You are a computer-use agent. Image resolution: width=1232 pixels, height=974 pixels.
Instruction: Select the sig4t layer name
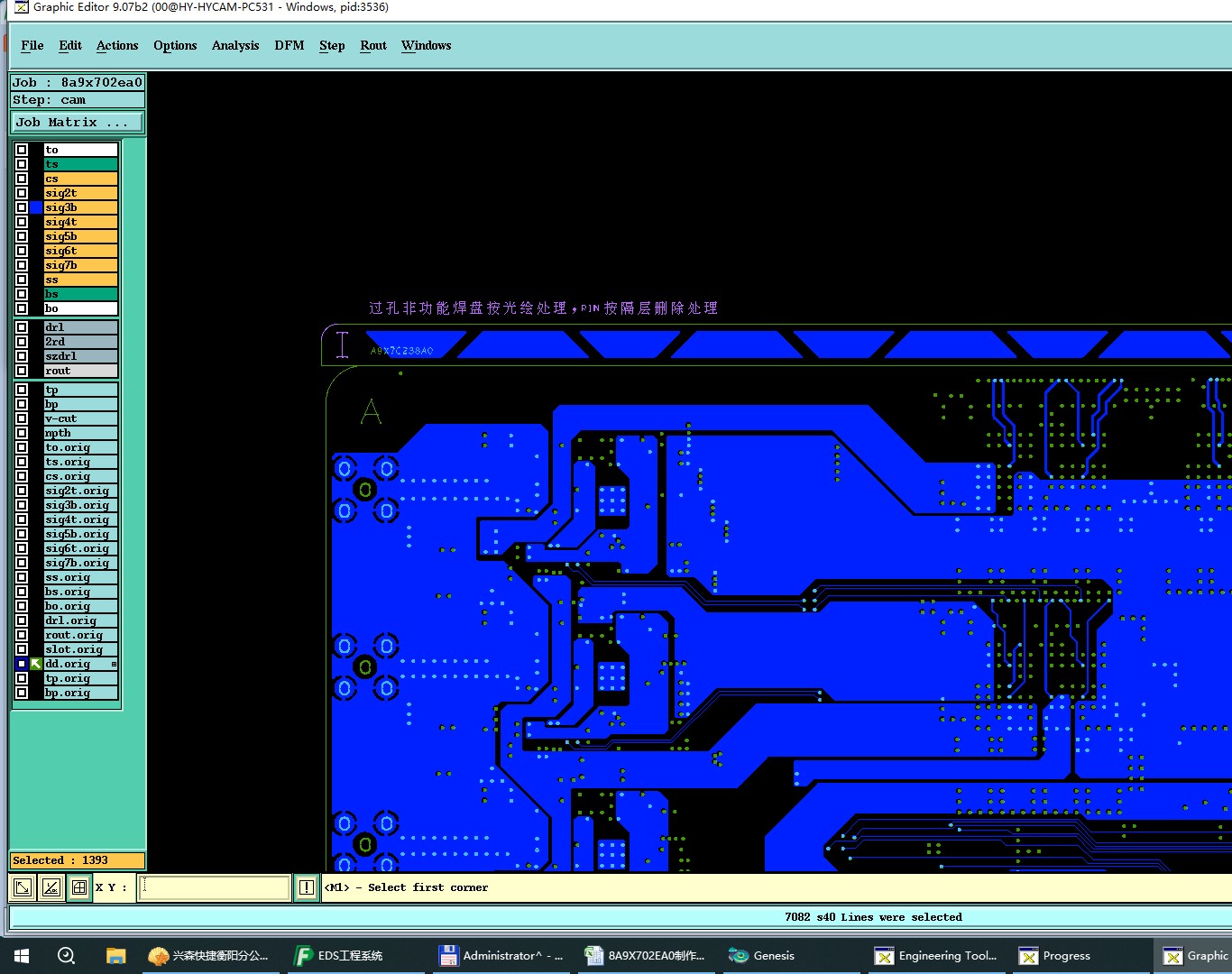pyautogui.click(x=81, y=222)
